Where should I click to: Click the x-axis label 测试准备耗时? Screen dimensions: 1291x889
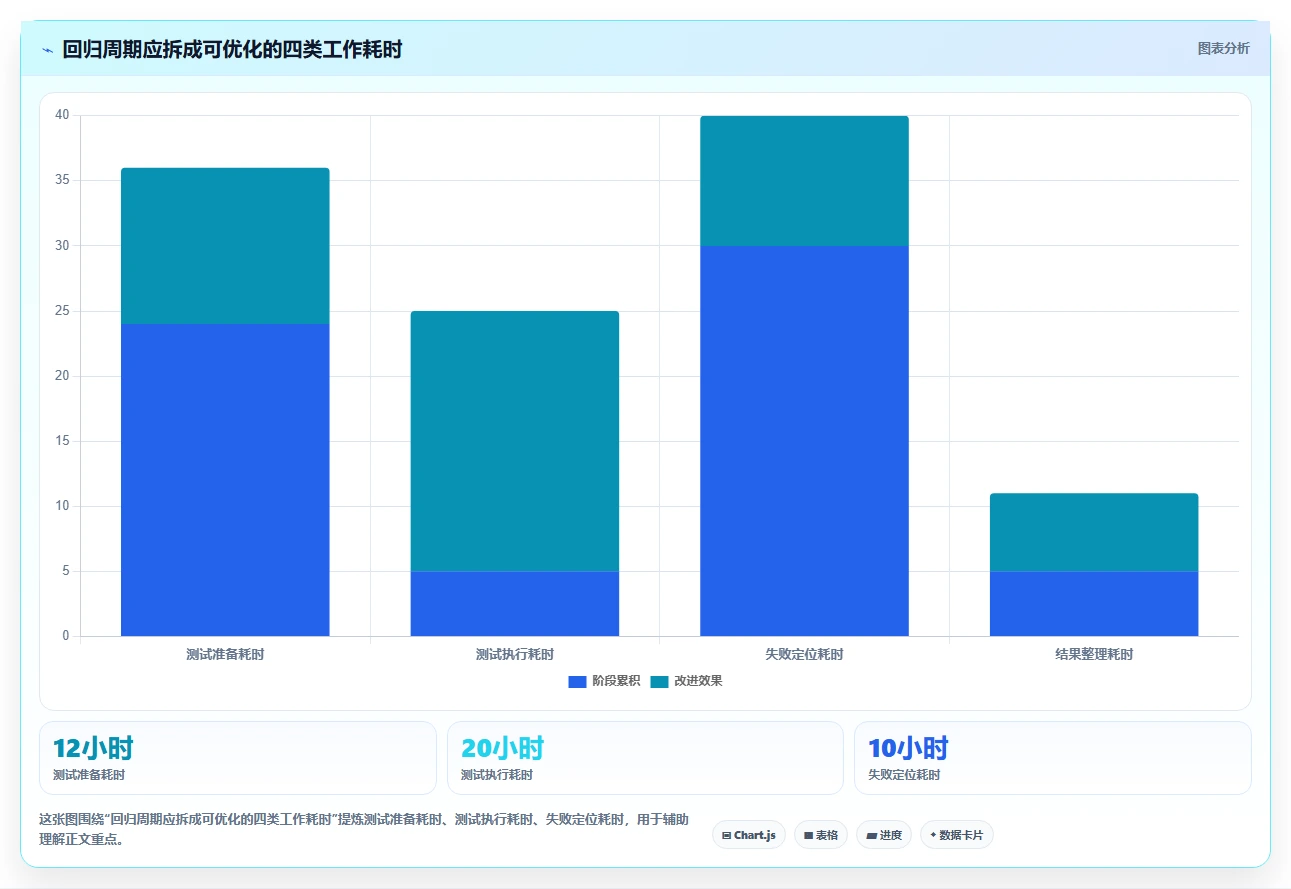pyautogui.click(x=225, y=654)
